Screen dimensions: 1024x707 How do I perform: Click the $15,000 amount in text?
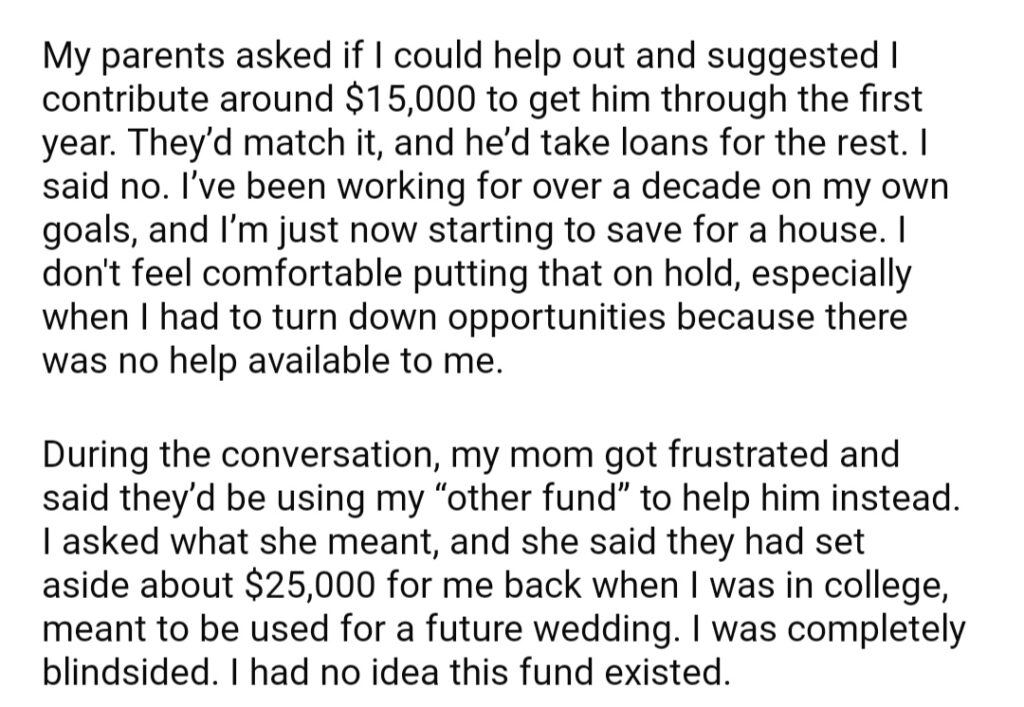coord(408,99)
